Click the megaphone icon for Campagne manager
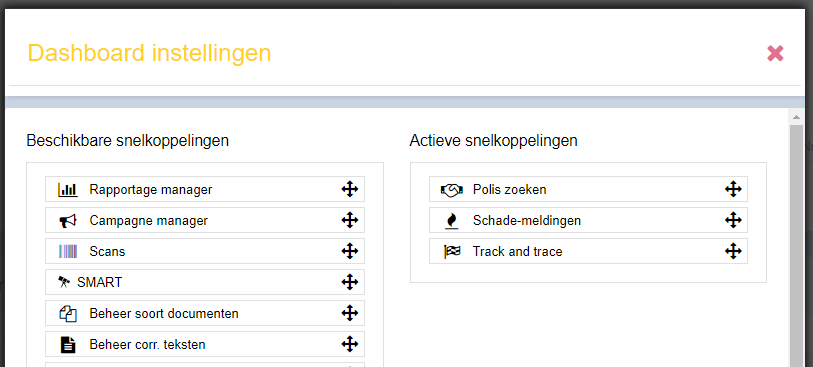This screenshot has height=367, width=813. click(68, 221)
